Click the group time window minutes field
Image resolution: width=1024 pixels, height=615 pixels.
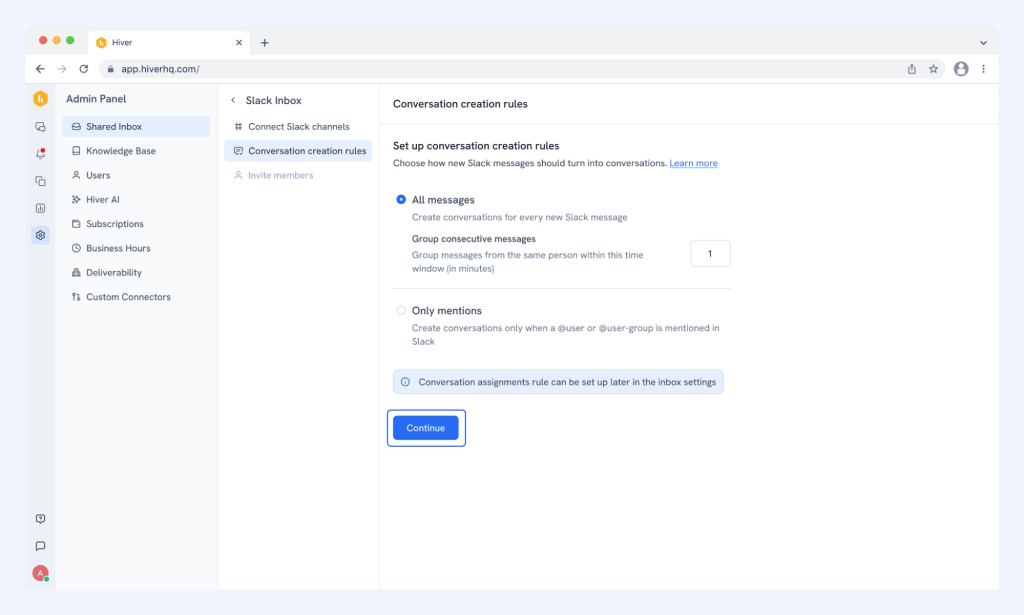pyautogui.click(x=711, y=253)
